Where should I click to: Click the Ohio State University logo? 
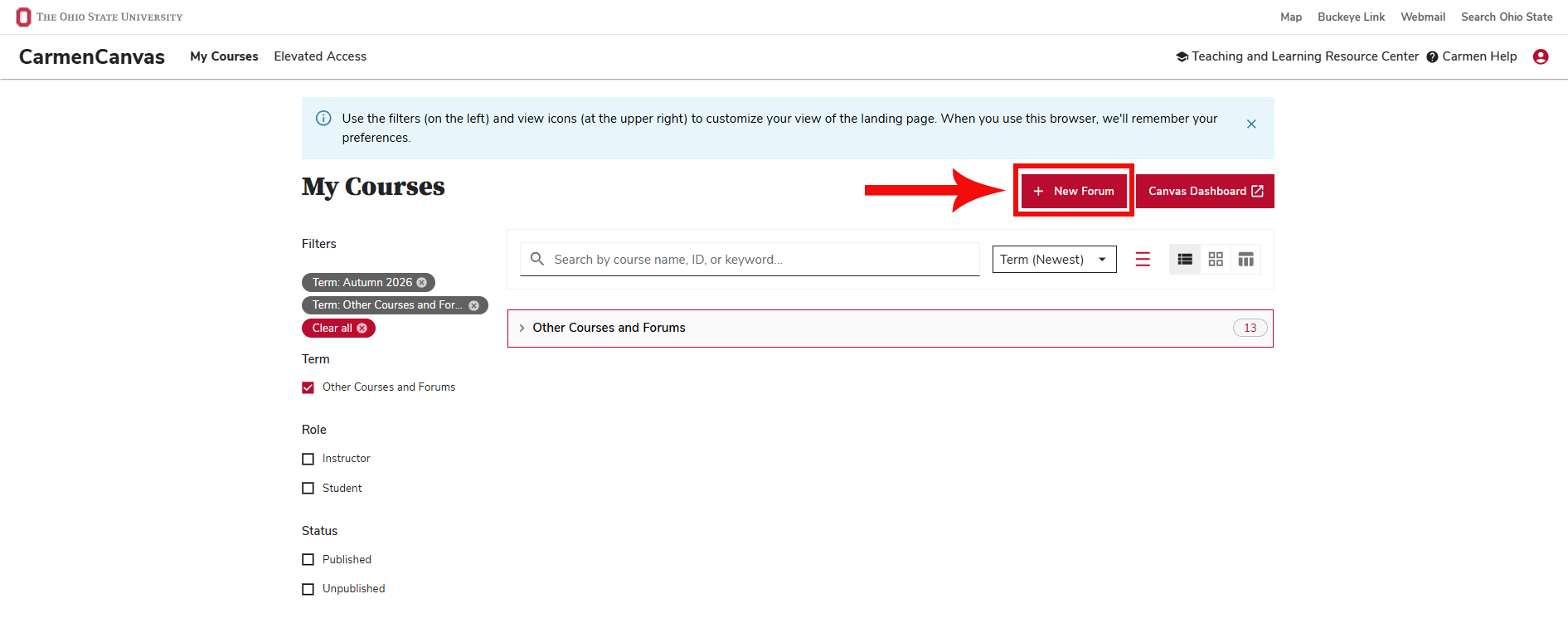[100, 17]
